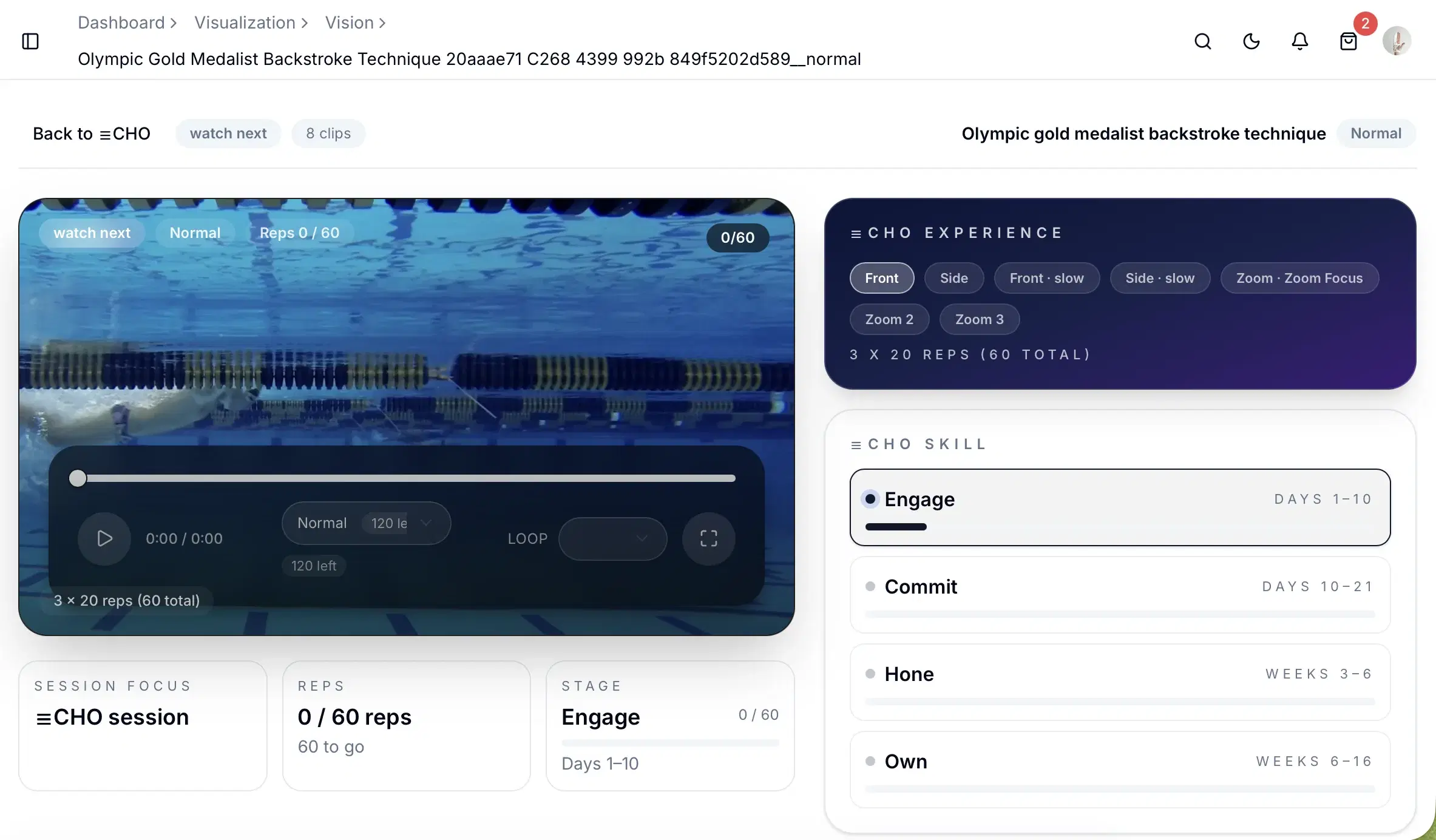Toggle the sidebar panel icon
This screenshot has height=840, width=1436.
pyautogui.click(x=30, y=41)
